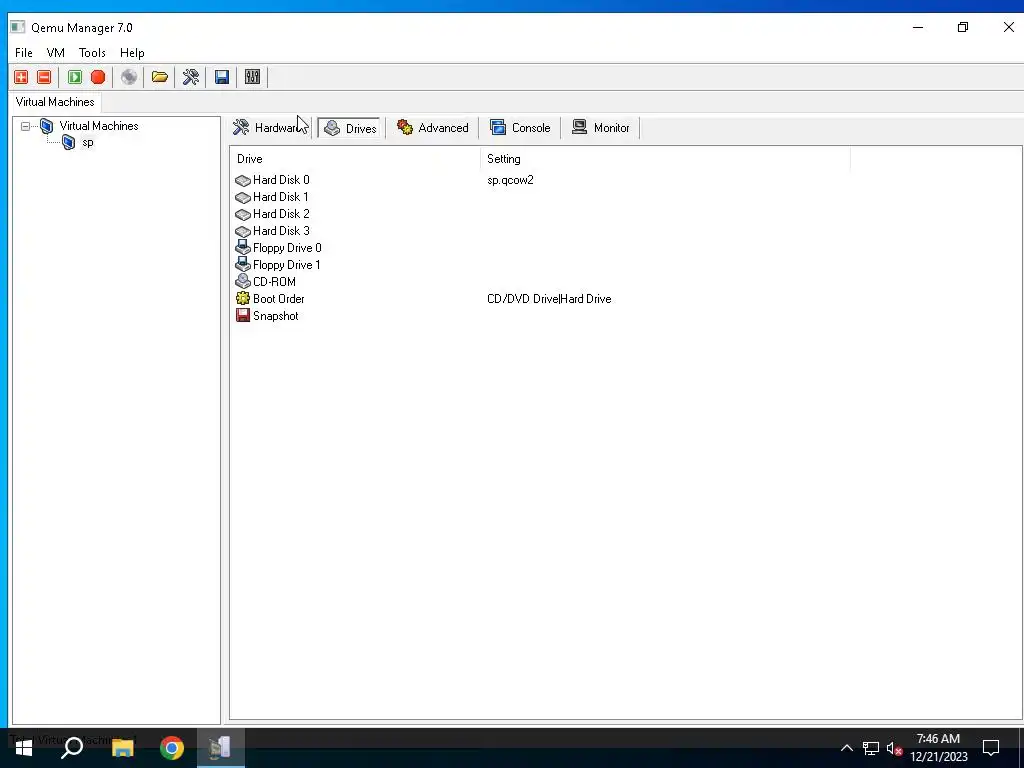1024x768 pixels.
Task: Click the blue floppy disk save icon
Action: coord(221,77)
